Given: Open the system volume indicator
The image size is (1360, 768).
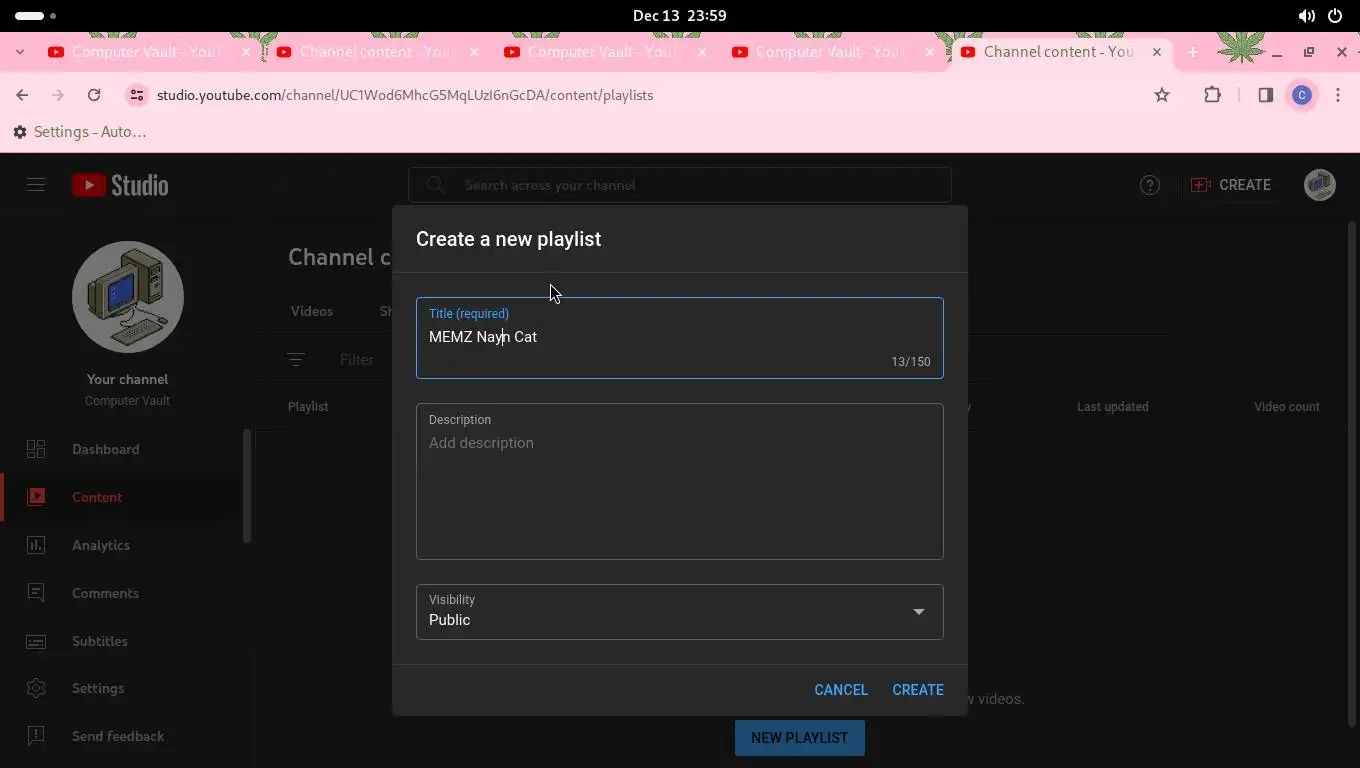Looking at the screenshot, I should click(1306, 16).
